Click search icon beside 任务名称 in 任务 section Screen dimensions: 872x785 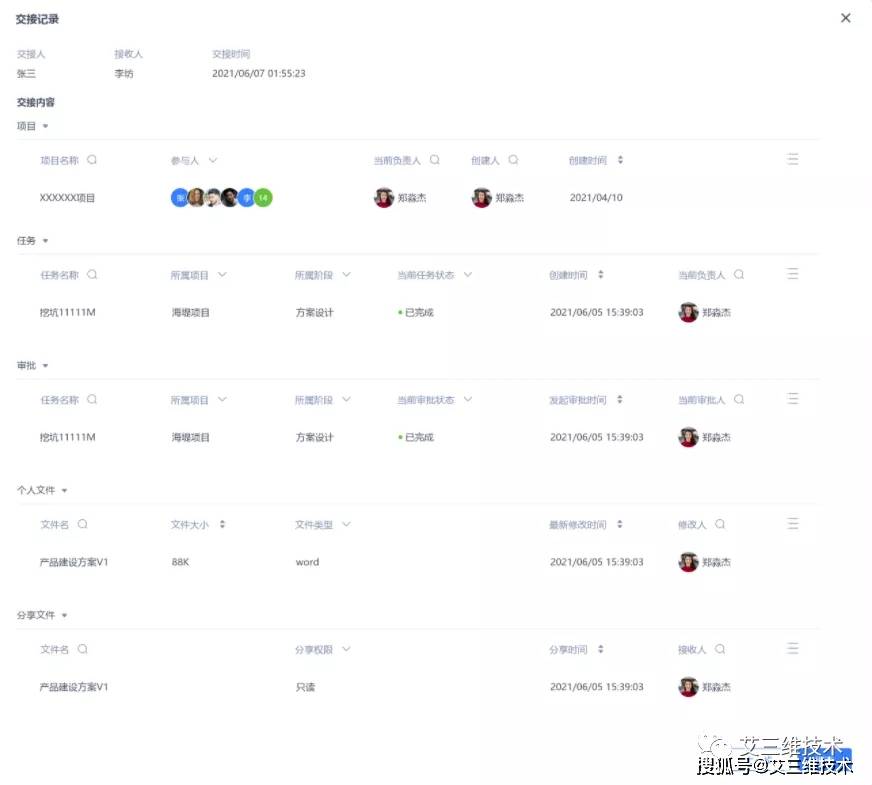click(x=92, y=274)
